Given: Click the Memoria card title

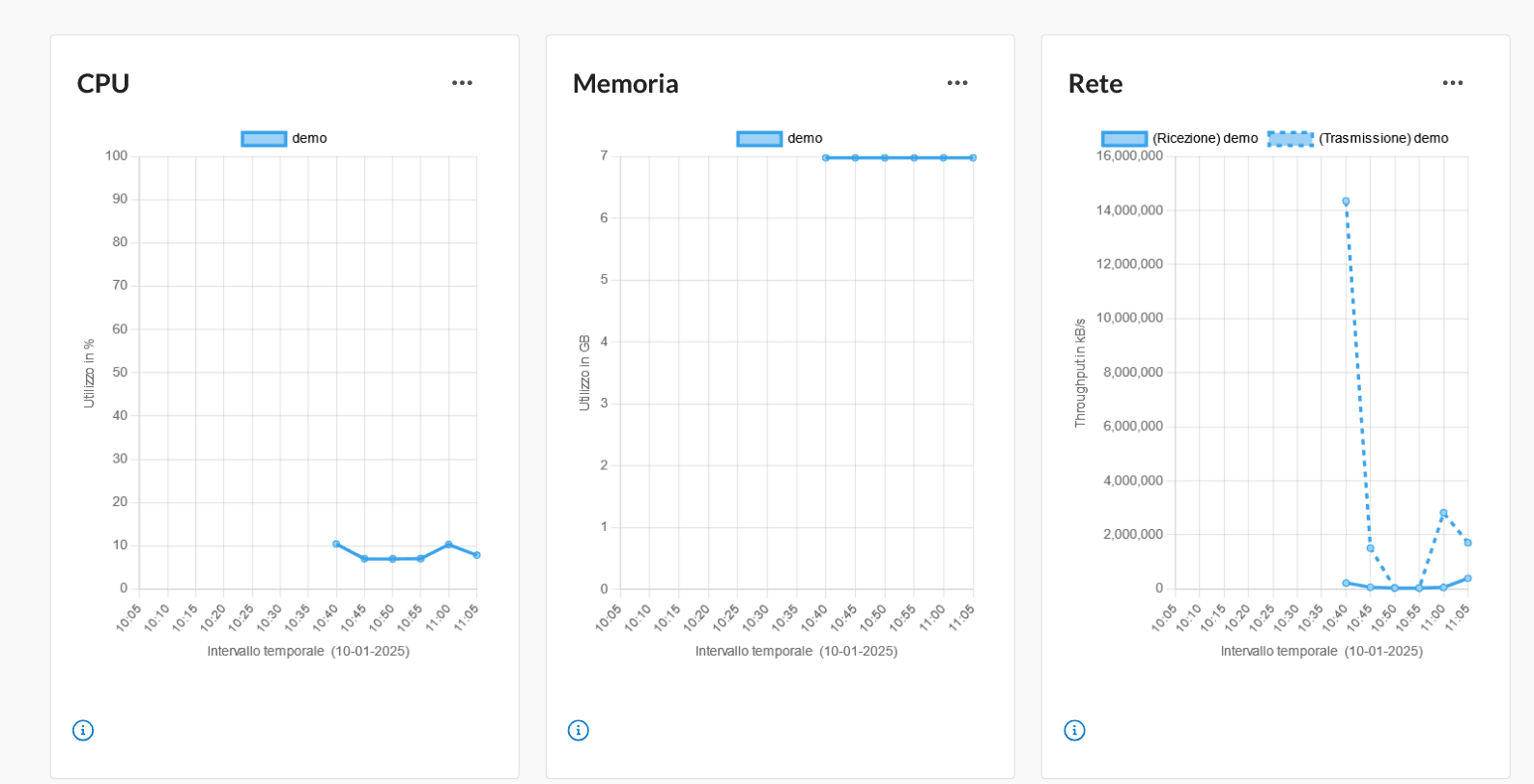Looking at the screenshot, I should (625, 84).
